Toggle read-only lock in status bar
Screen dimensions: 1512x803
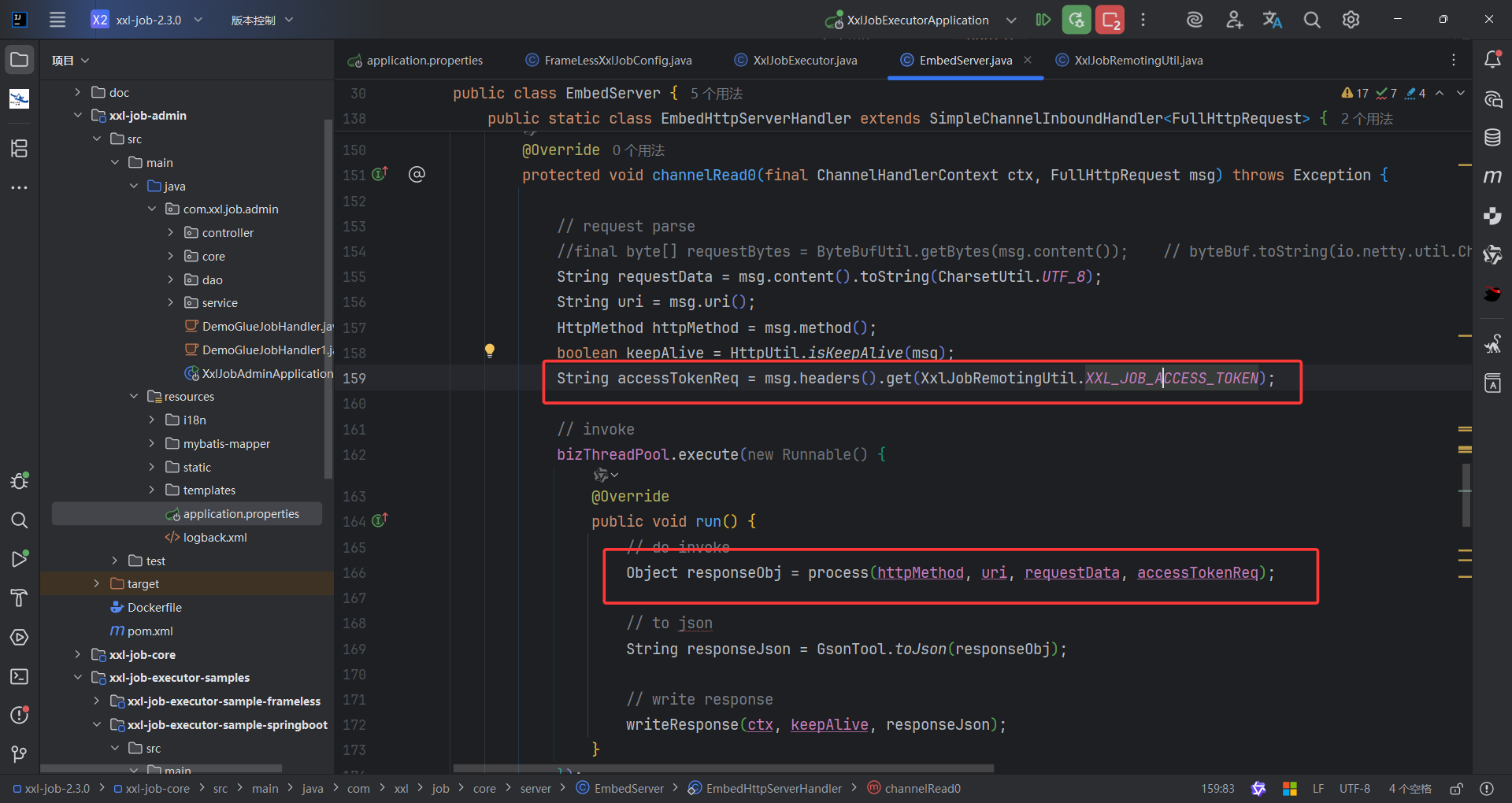pos(1457,789)
